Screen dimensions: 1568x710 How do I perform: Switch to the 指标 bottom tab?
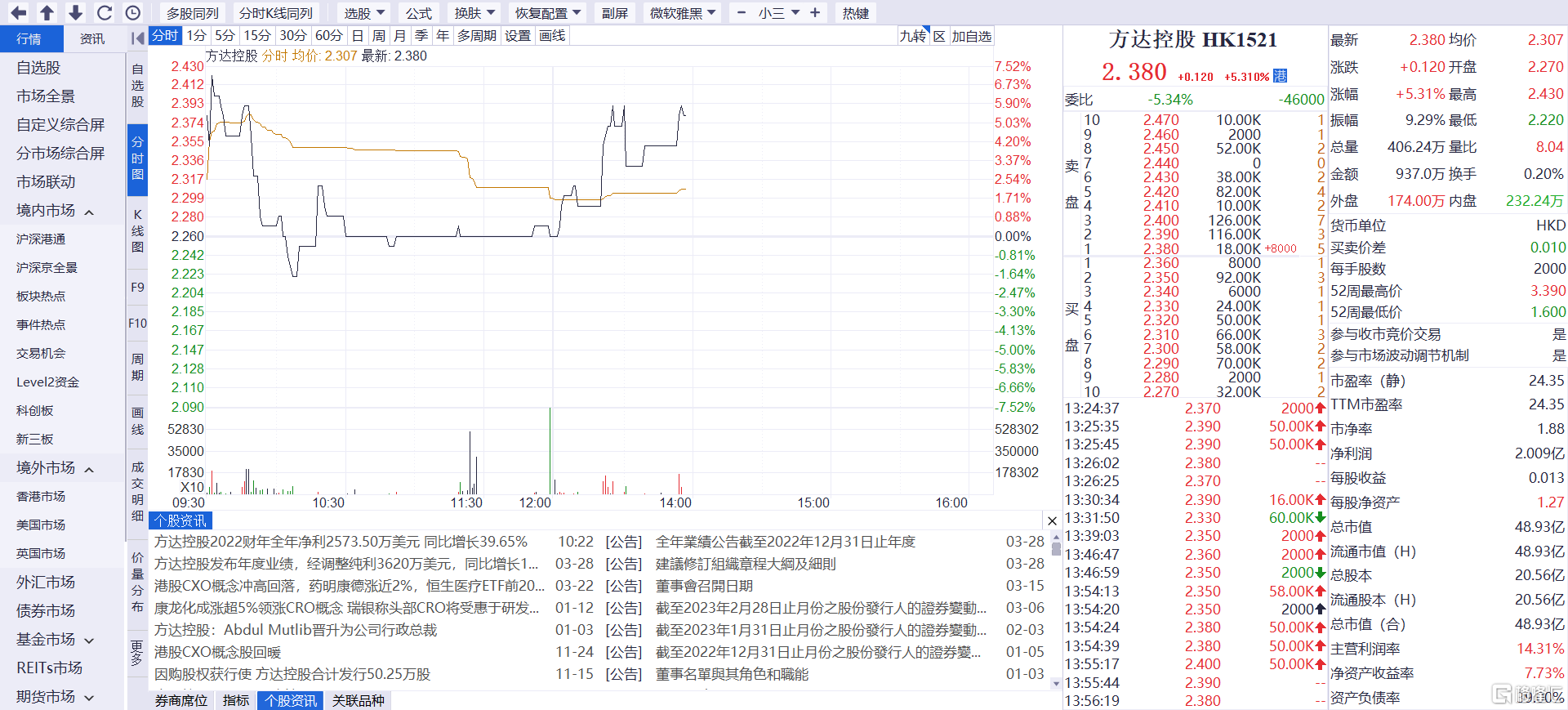click(x=236, y=701)
